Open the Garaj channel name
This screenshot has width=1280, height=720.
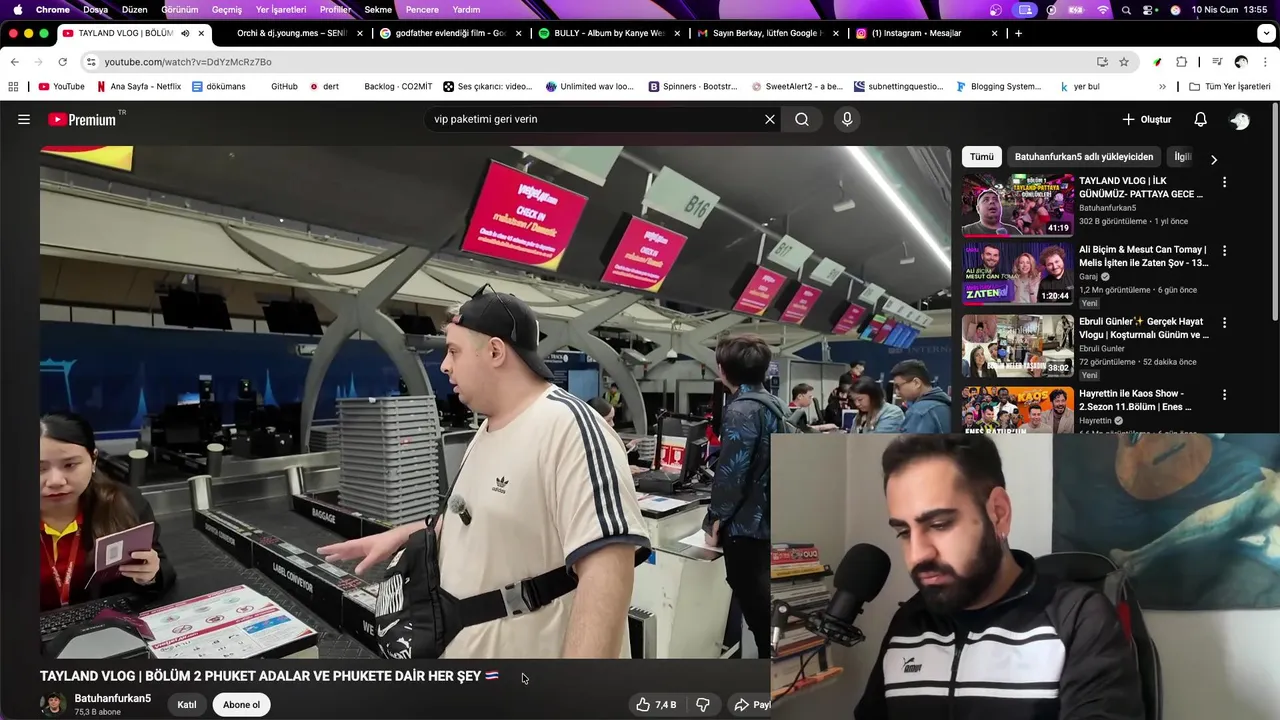click(x=1089, y=277)
